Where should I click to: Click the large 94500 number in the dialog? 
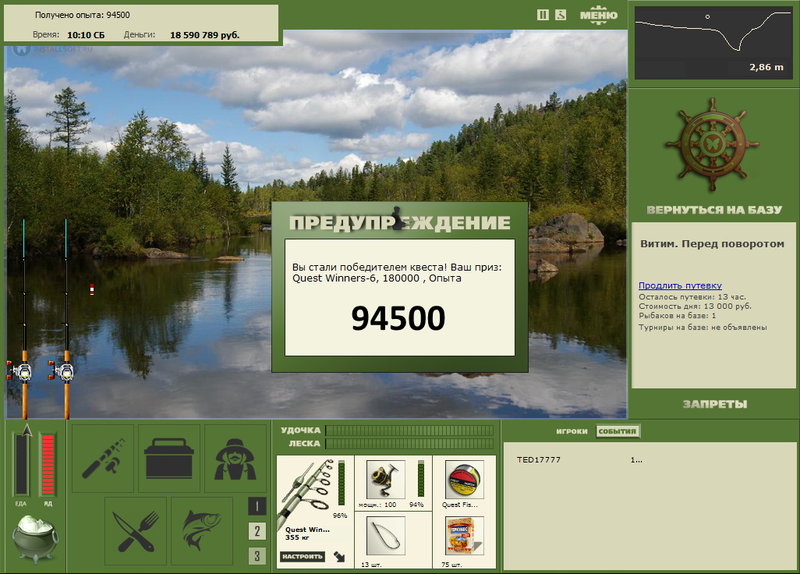tap(398, 318)
